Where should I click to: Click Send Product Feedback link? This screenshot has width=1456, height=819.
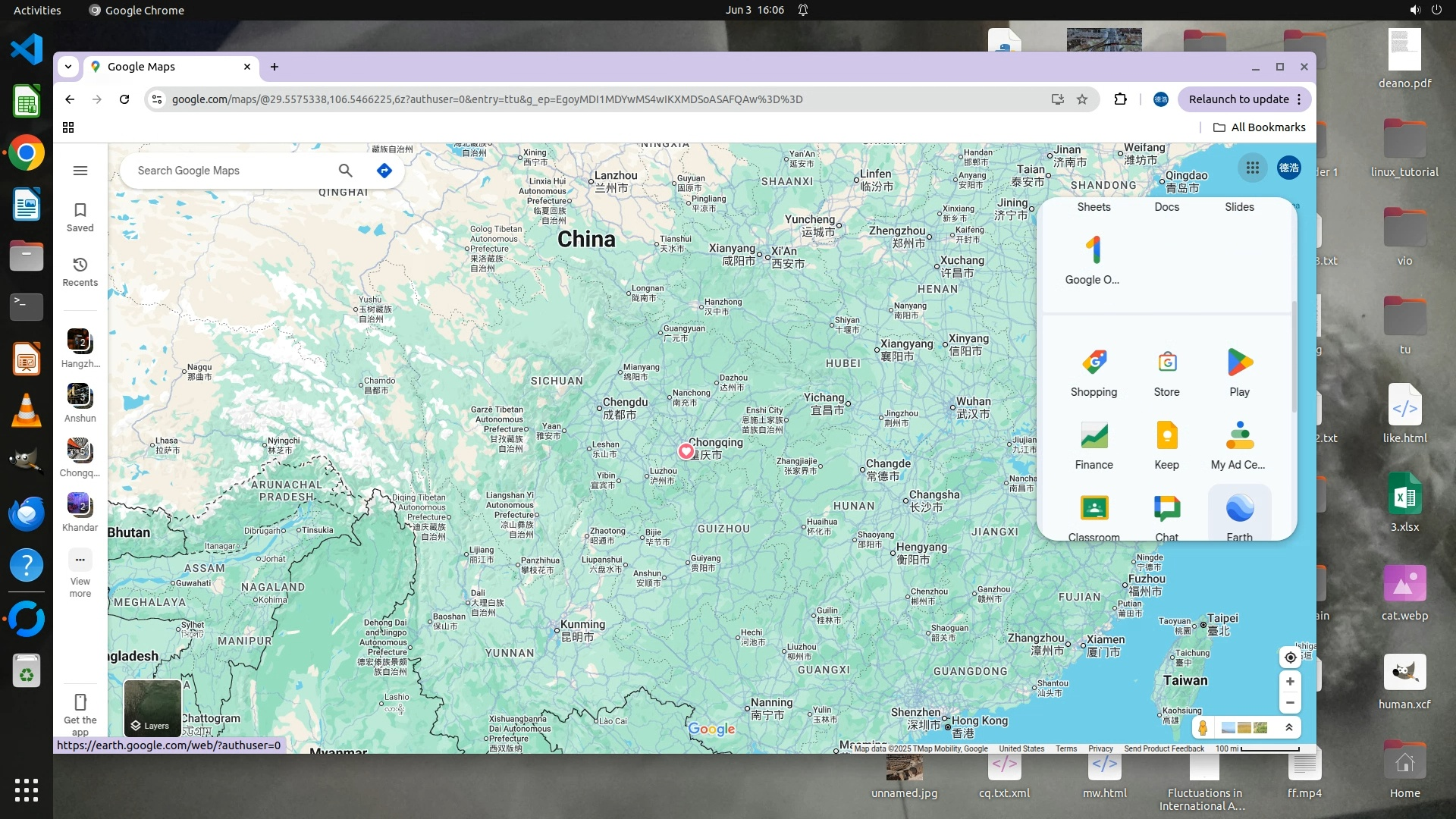coord(1163,748)
